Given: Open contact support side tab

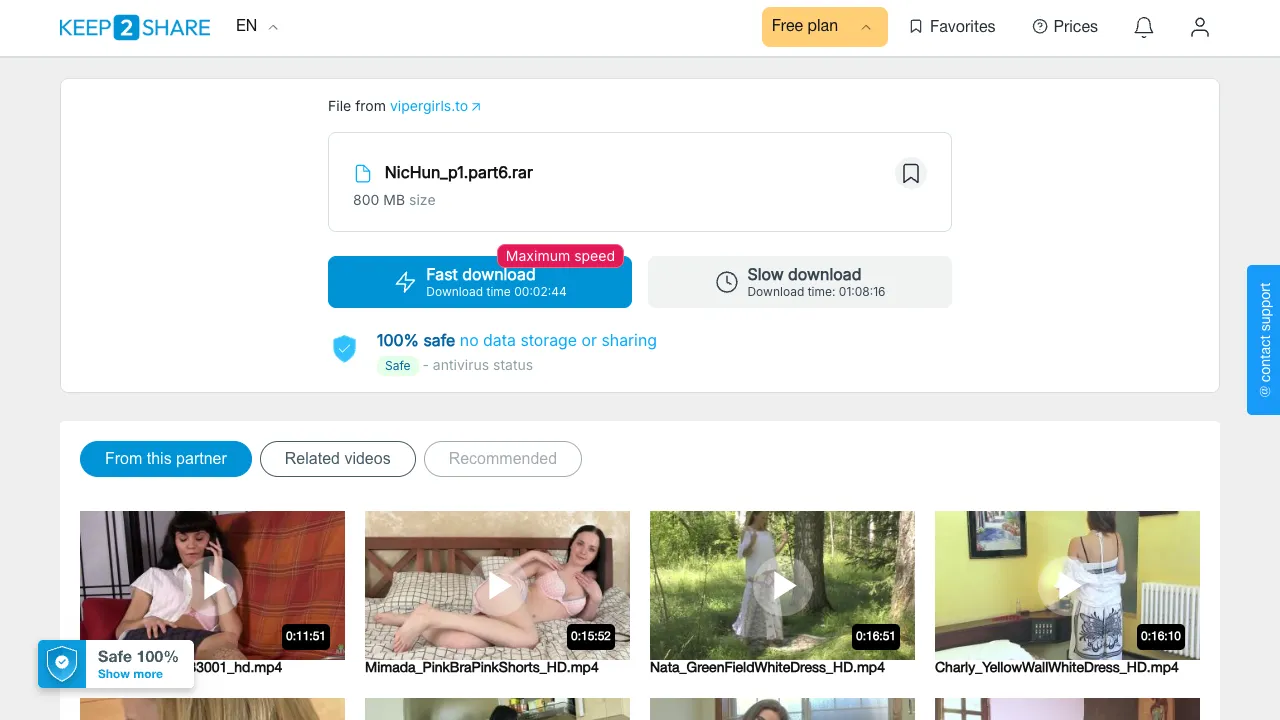Looking at the screenshot, I should [x=1263, y=340].
